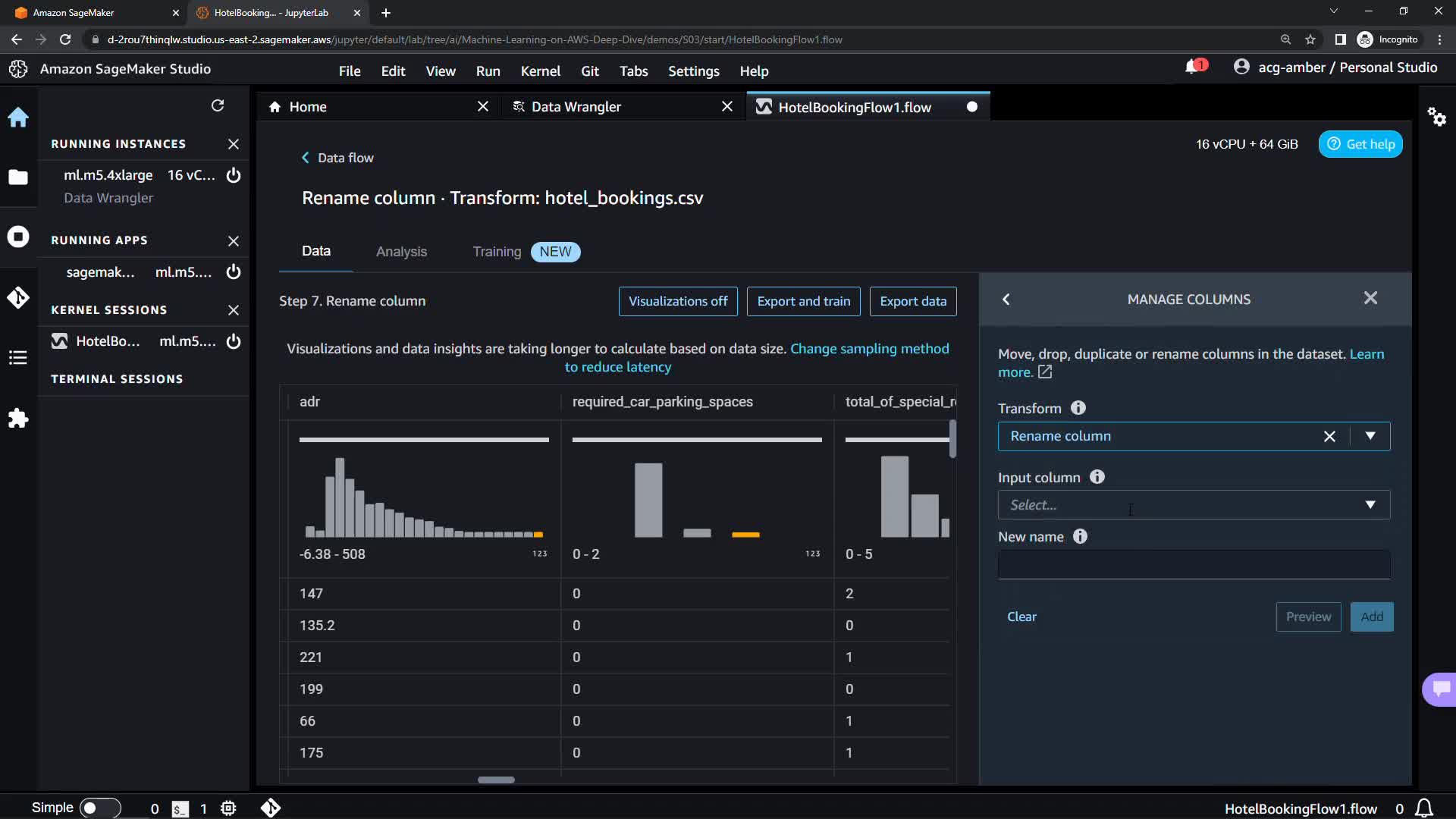Screen dimensions: 1456x819
Task: Switch to the Analysis tab
Action: pyautogui.click(x=401, y=252)
